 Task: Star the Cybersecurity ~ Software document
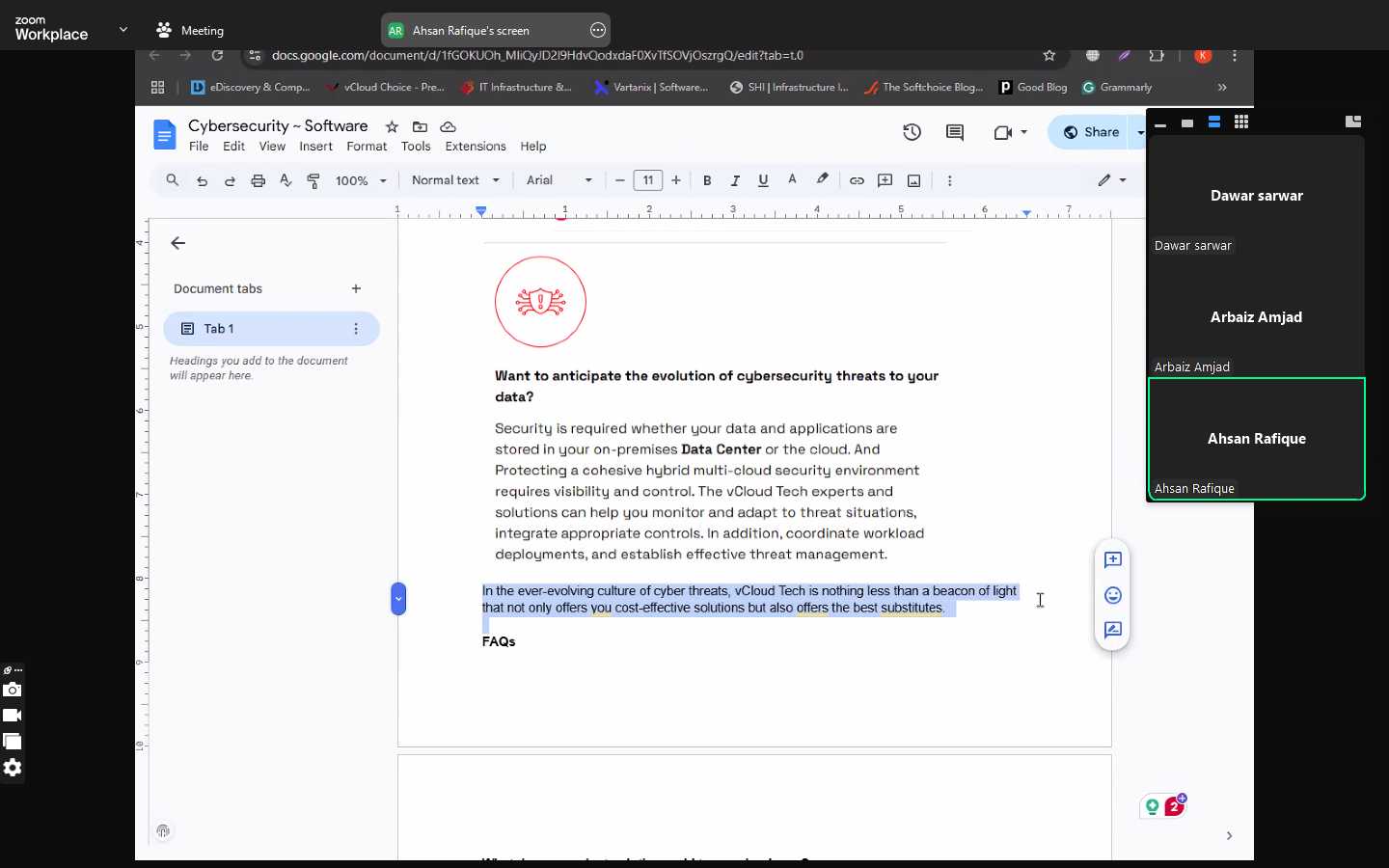tap(392, 126)
